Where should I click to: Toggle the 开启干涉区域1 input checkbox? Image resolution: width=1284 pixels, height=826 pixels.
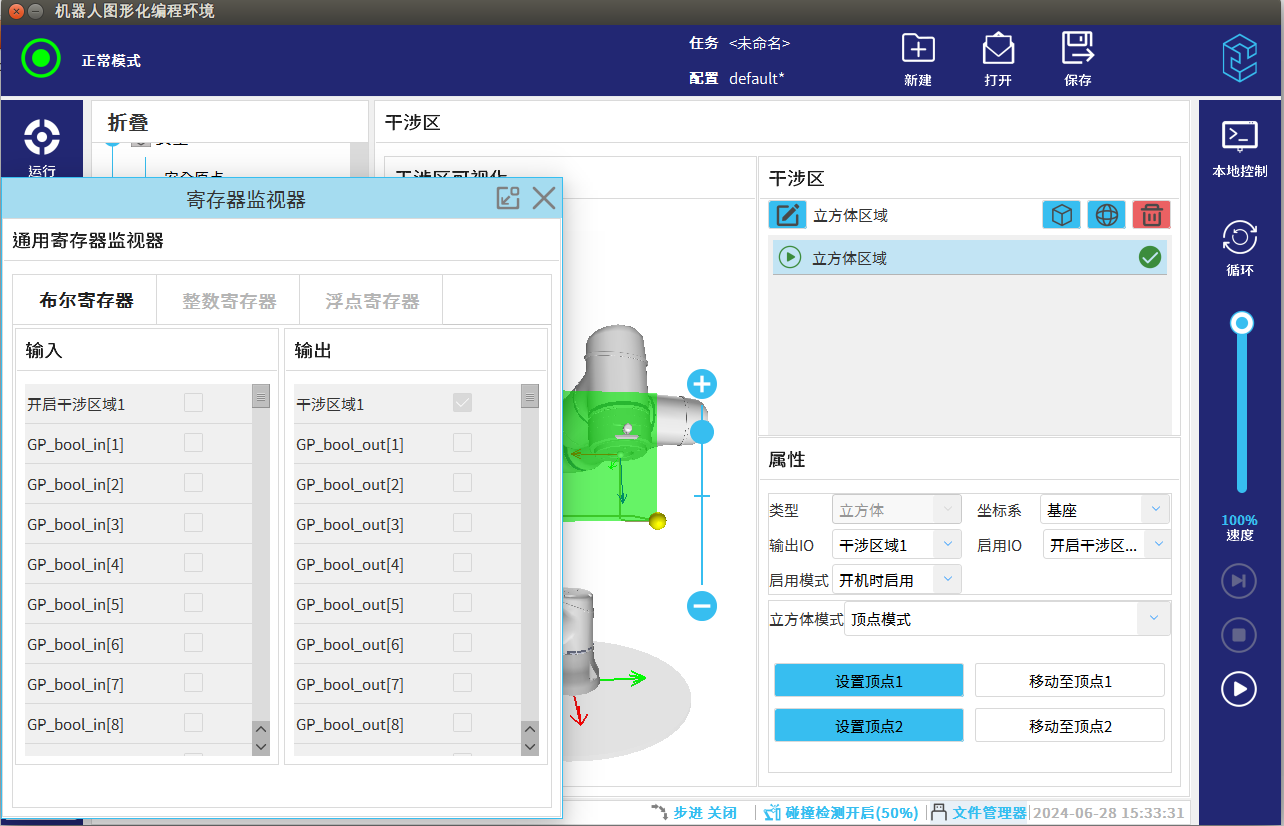coord(193,403)
